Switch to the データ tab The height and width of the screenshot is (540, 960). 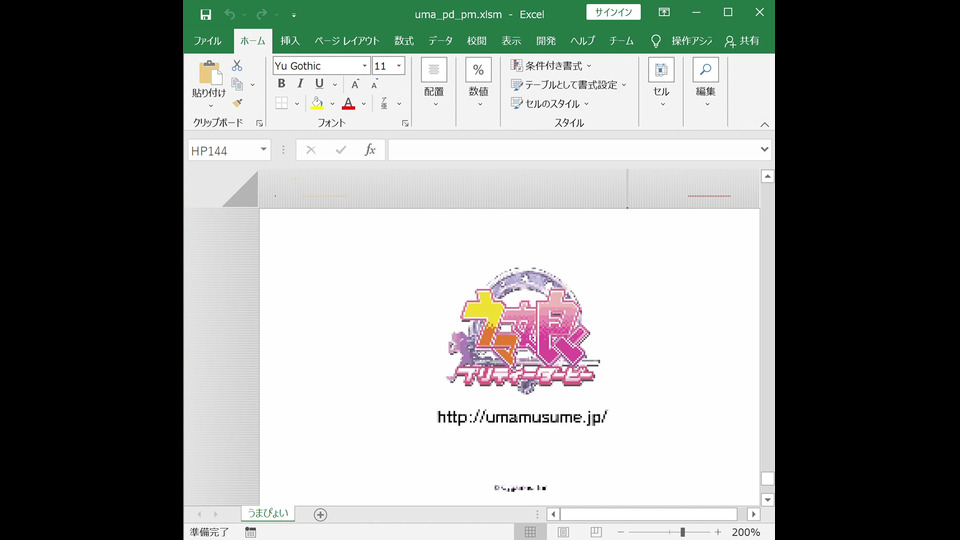pyautogui.click(x=440, y=41)
